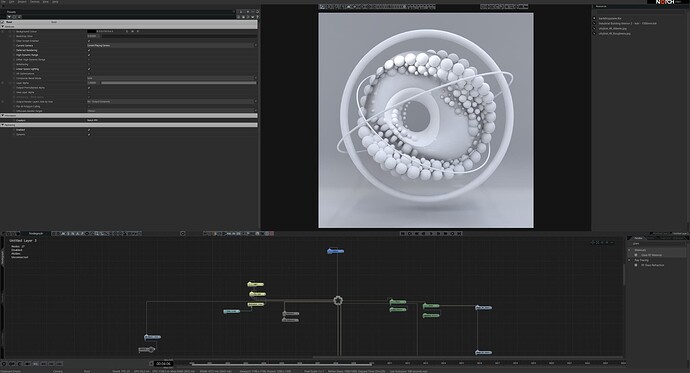Select the Glass RT Material node entry
The image size is (690, 373).
coord(651,255)
